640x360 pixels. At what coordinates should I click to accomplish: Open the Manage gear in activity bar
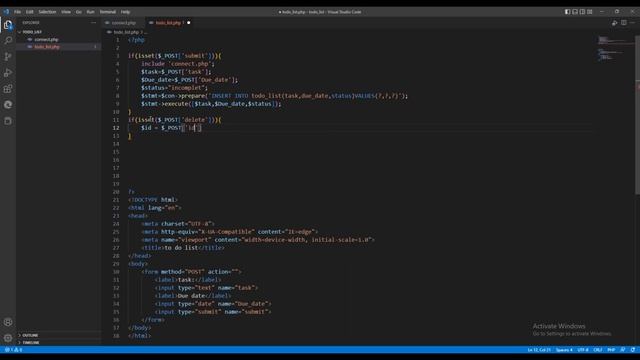(x=8, y=338)
